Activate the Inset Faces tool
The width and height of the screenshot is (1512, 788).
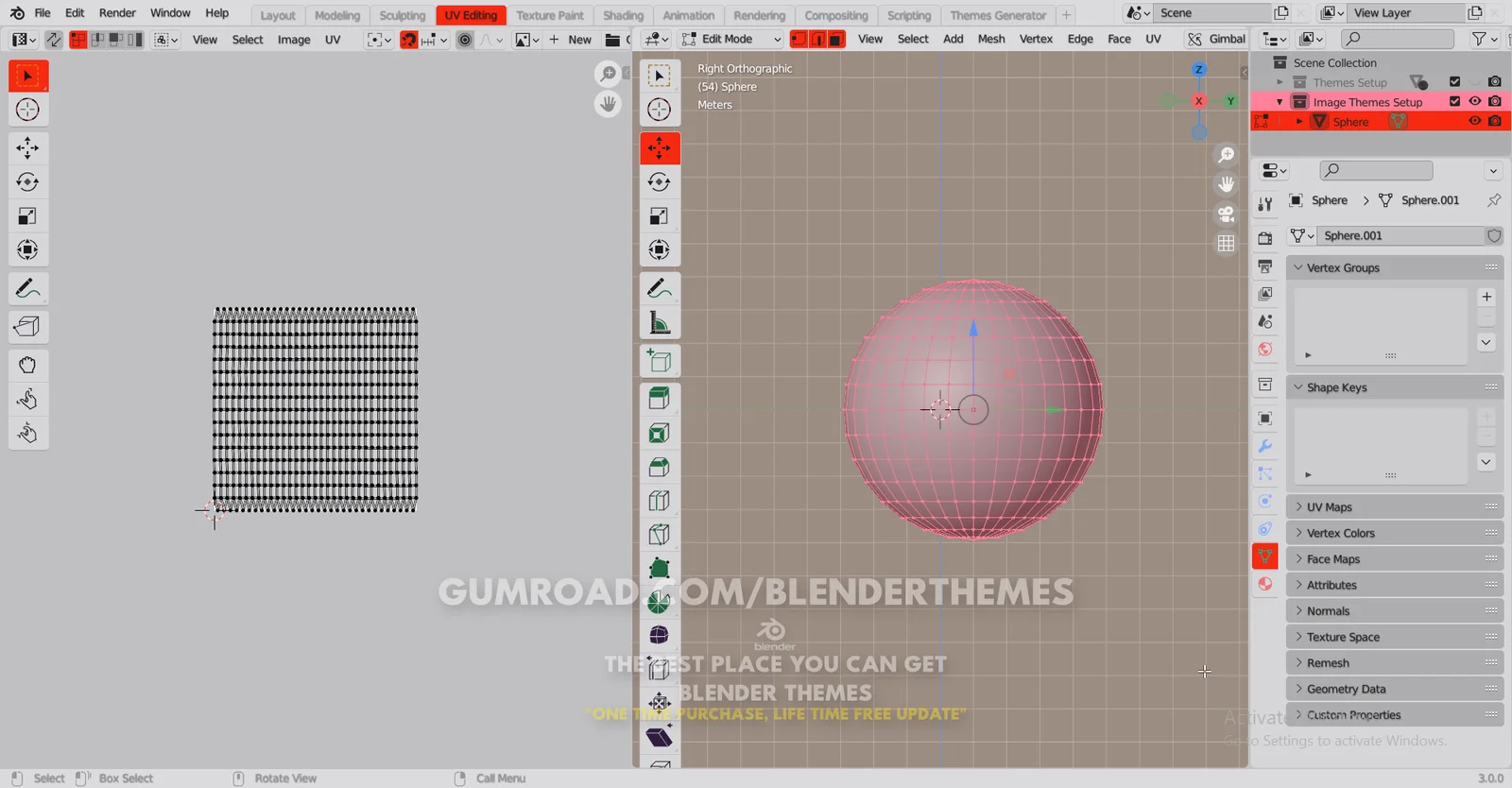[x=660, y=433]
